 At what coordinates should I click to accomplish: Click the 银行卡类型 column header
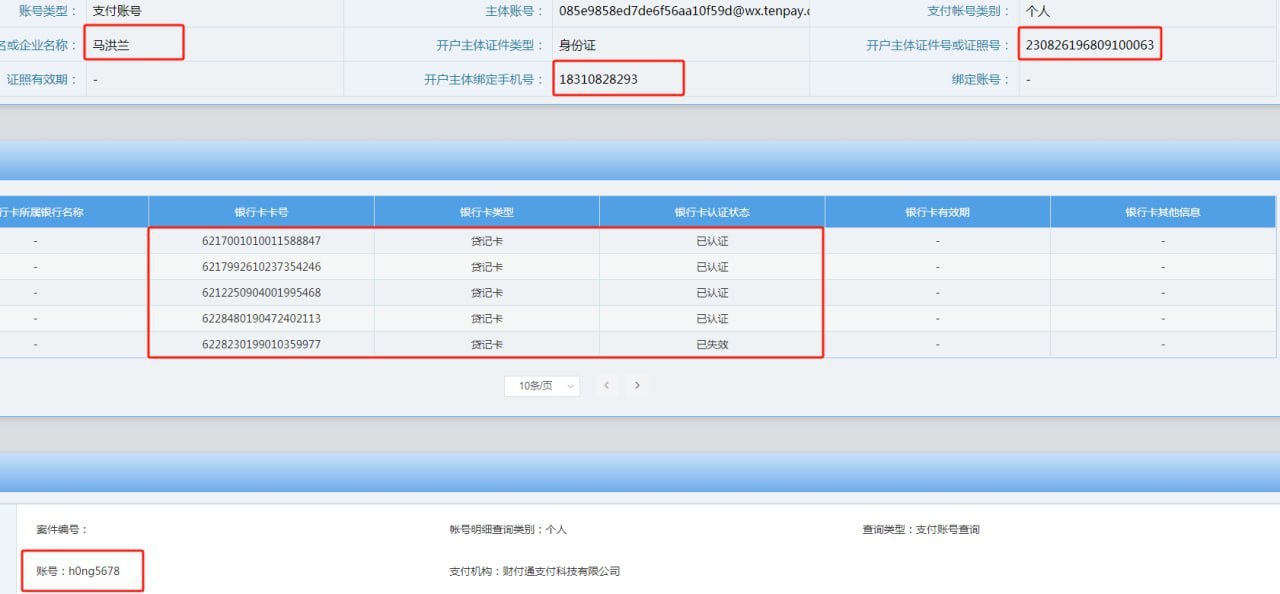click(x=487, y=212)
